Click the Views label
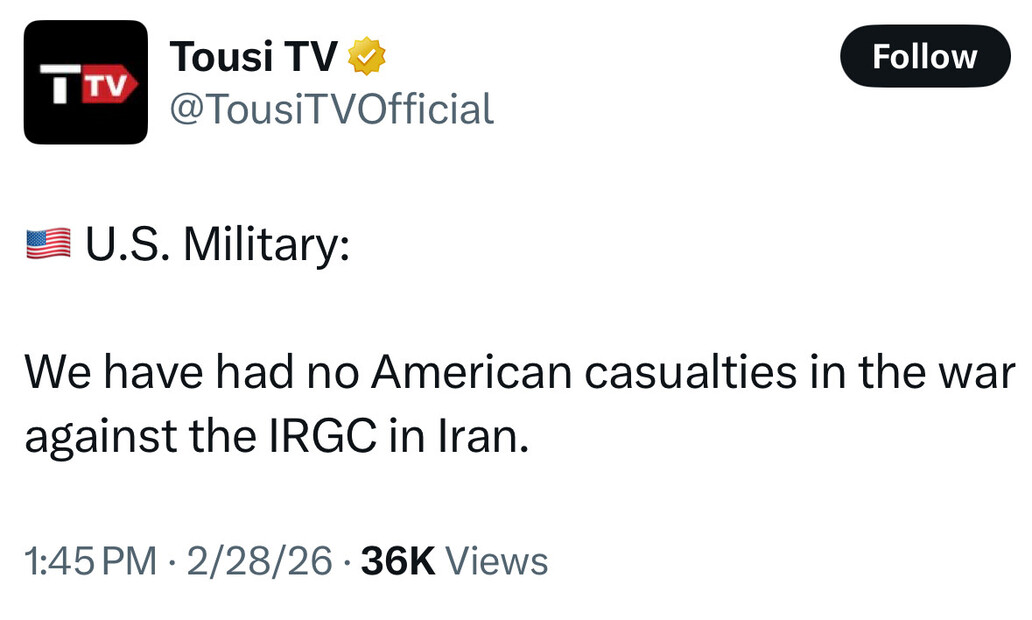The width and height of the screenshot is (1032, 620). pyautogui.click(x=497, y=561)
